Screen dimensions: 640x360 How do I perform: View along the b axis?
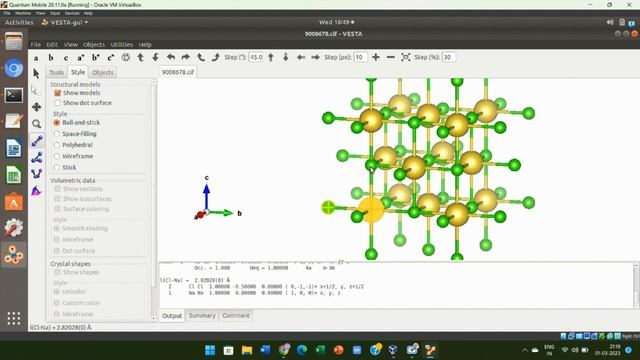pos(51,58)
